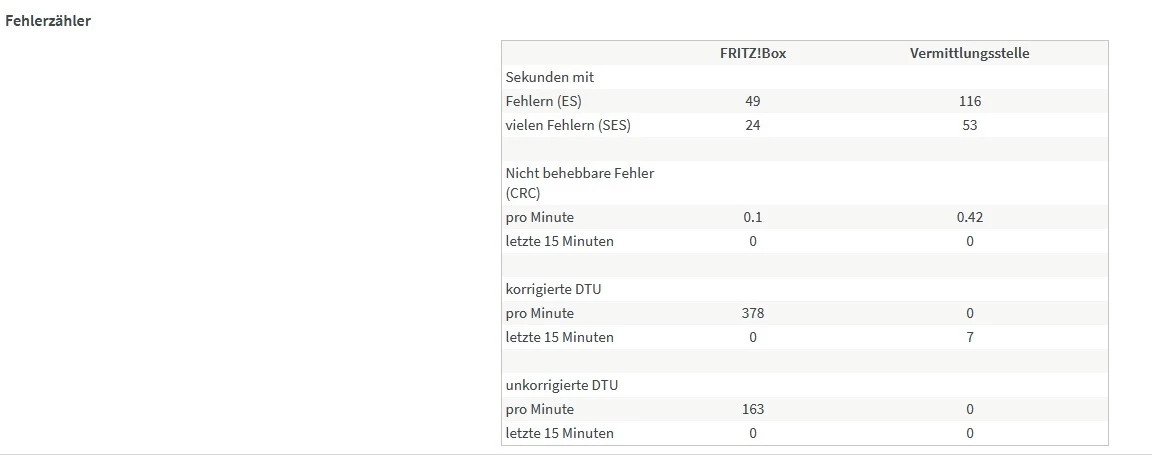Select FRITZ!Box CRC per-minute value 0.1

pos(753,217)
